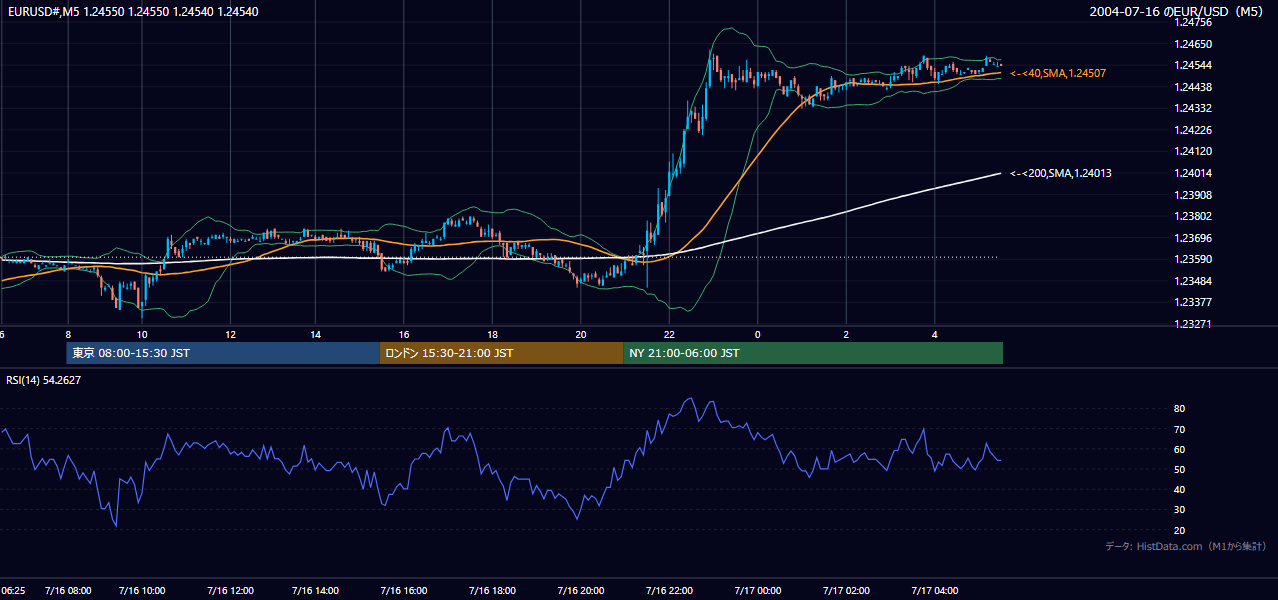Click the time label 7/16 12:00

point(229,591)
